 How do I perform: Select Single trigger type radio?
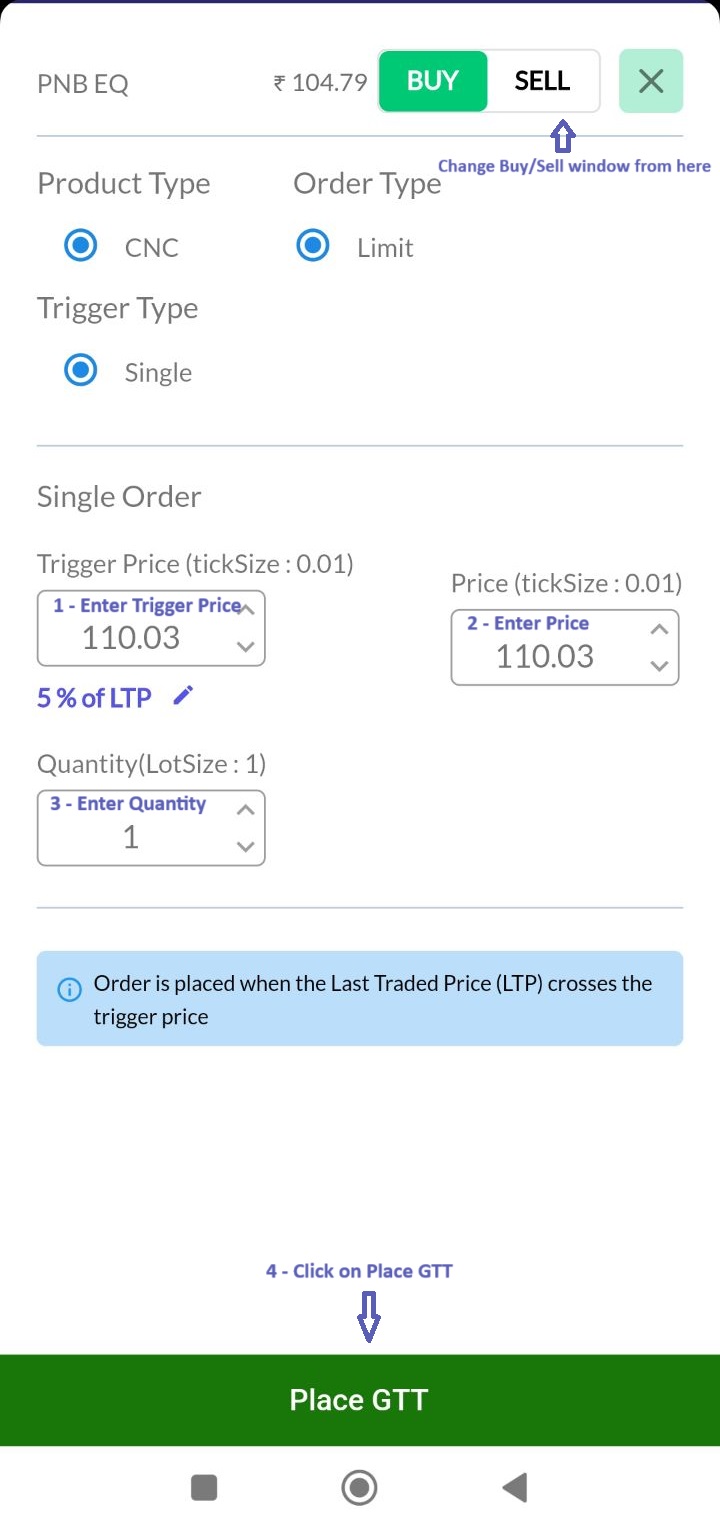[x=80, y=371]
